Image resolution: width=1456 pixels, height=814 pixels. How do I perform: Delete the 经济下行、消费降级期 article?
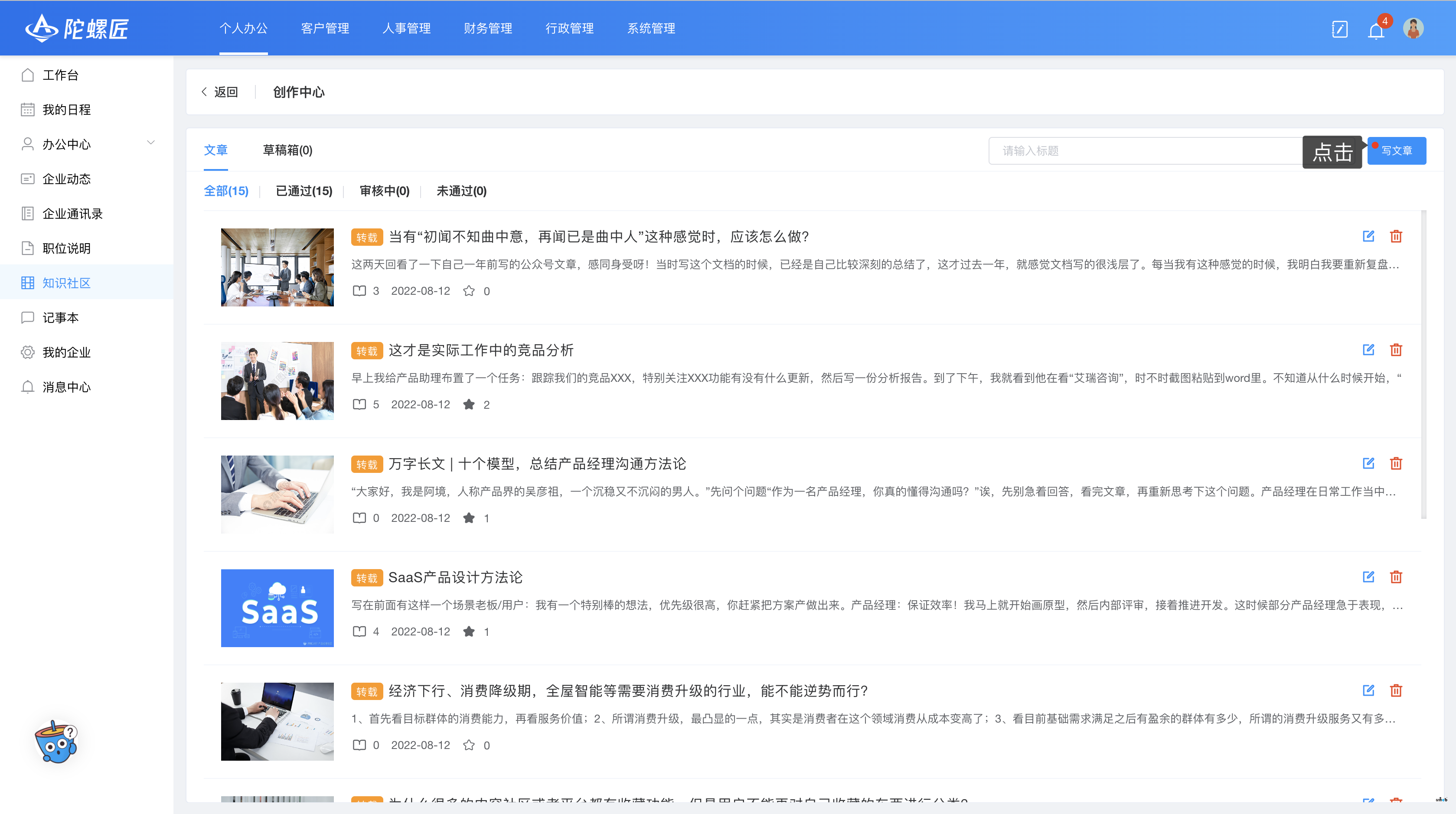point(1396,690)
